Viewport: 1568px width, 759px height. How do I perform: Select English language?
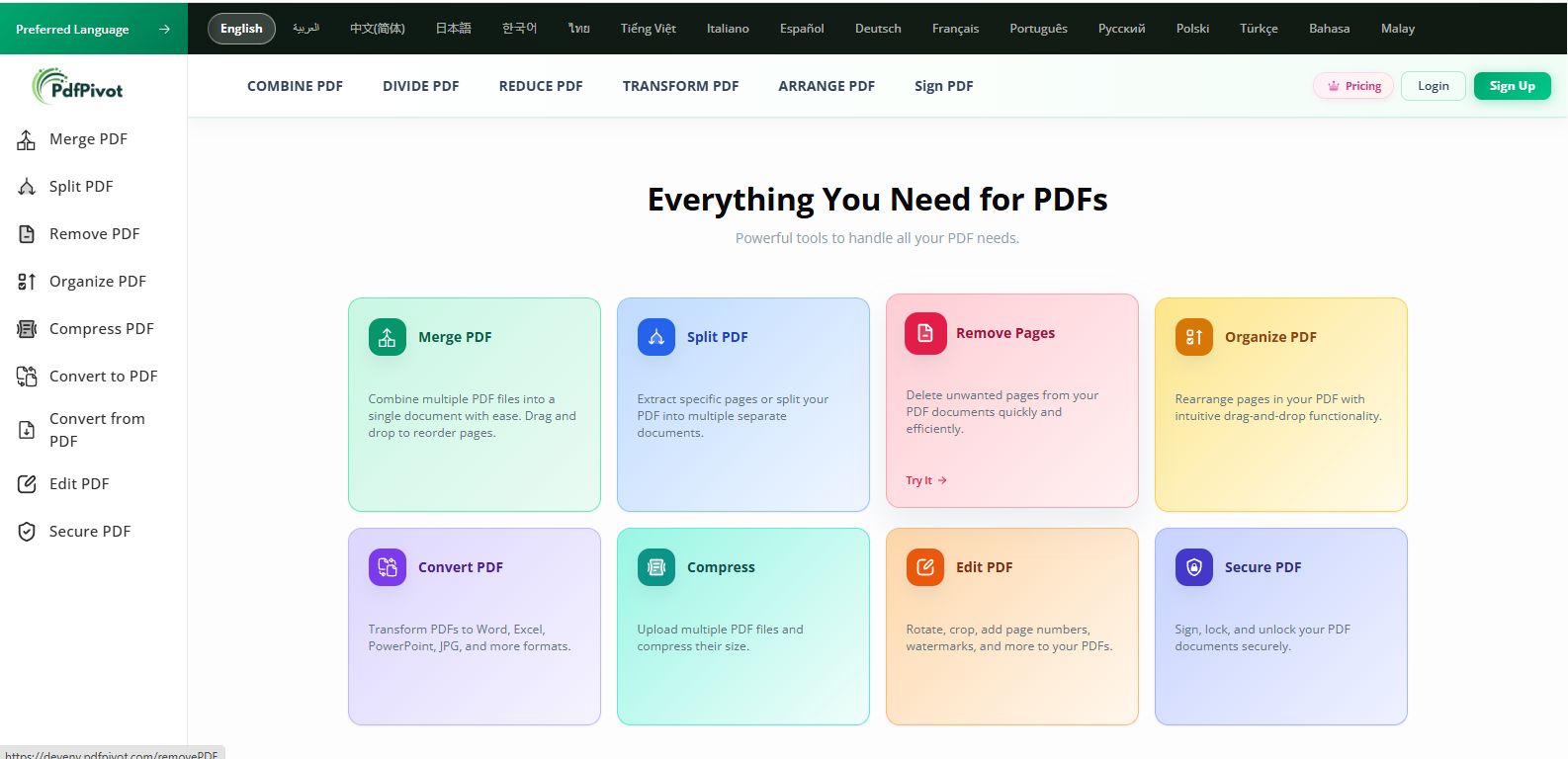pyautogui.click(x=241, y=29)
